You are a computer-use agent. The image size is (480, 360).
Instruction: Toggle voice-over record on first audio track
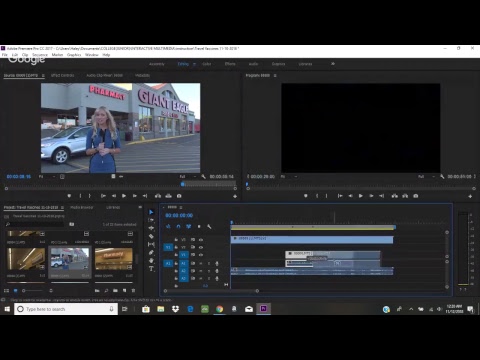point(217,263)
